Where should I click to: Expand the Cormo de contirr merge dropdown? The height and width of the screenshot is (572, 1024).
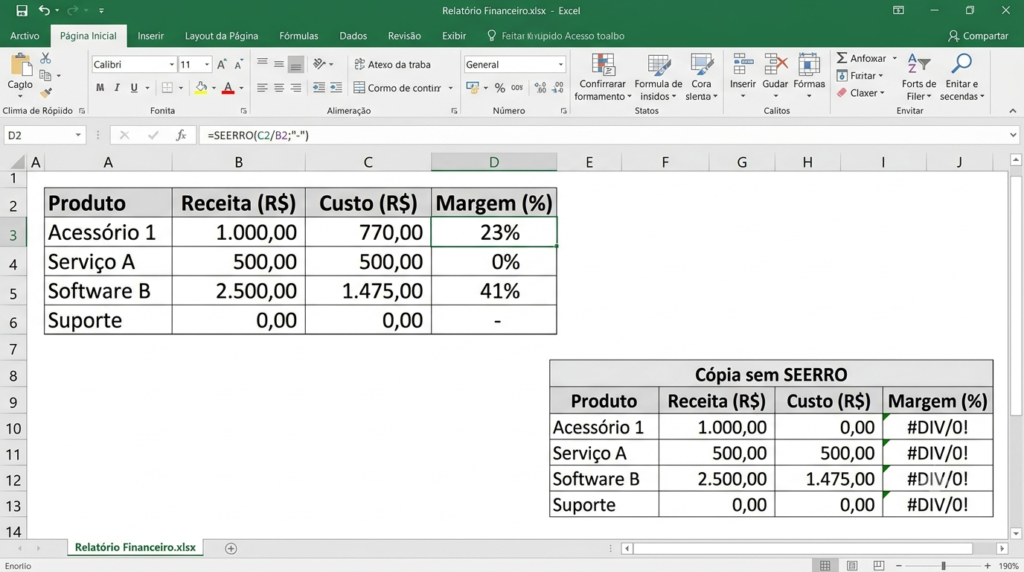(x=450, y=88)
